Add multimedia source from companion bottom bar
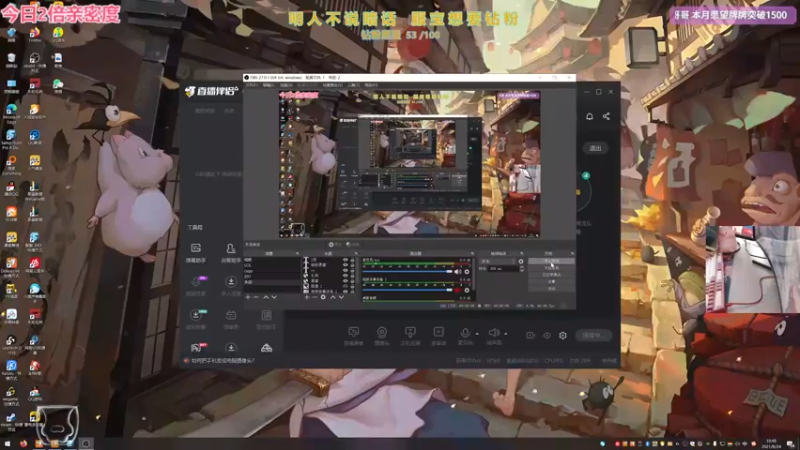800x450 pixels. [439, 335]
